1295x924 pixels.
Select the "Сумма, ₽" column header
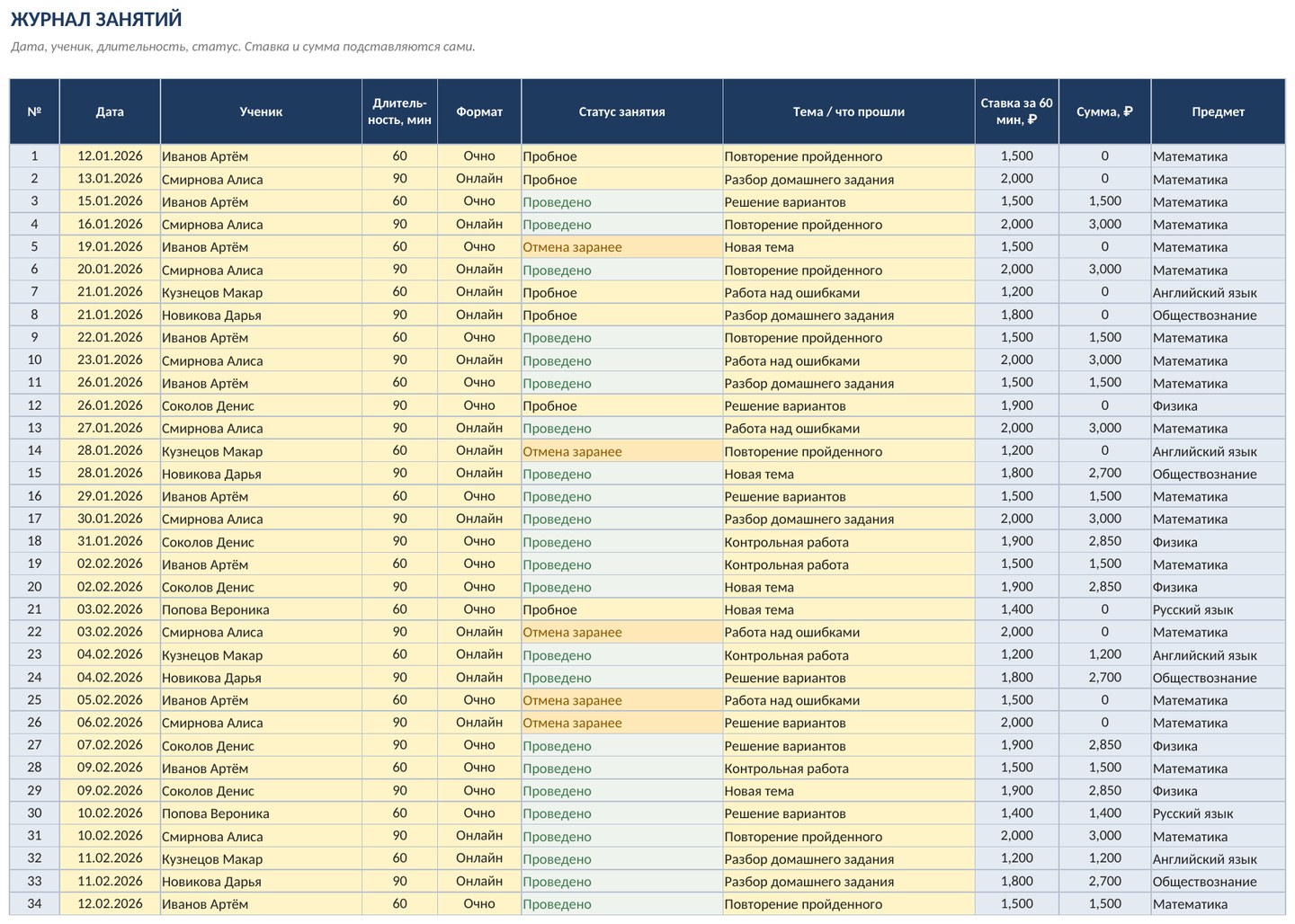[x=1104, y=111]
